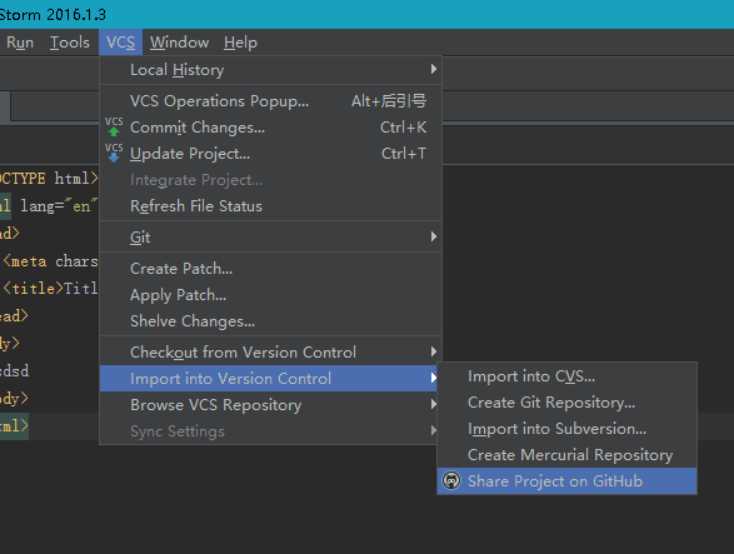Viewport: 734px width, 554px height.
Task: Click the 'dsd' text in editor
Action: click(15, 371)
